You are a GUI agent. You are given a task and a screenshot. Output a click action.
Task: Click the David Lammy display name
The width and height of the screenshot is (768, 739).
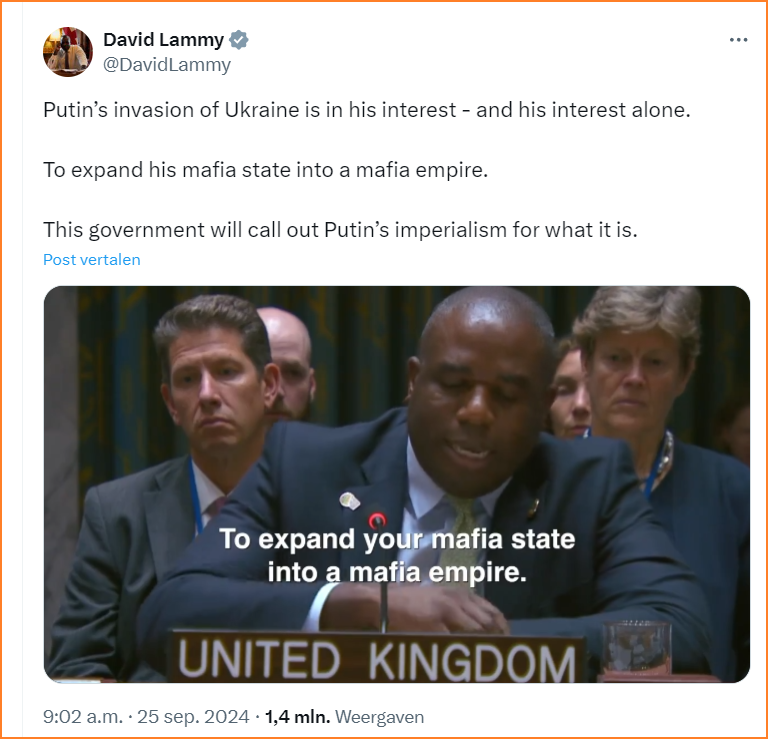pos(163,40)
